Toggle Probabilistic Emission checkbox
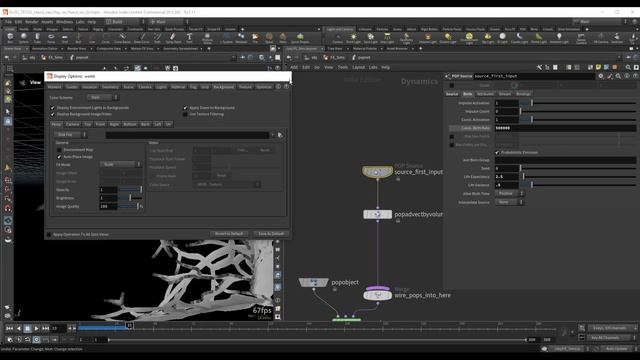The image size is (640, 360). point(497,152)
